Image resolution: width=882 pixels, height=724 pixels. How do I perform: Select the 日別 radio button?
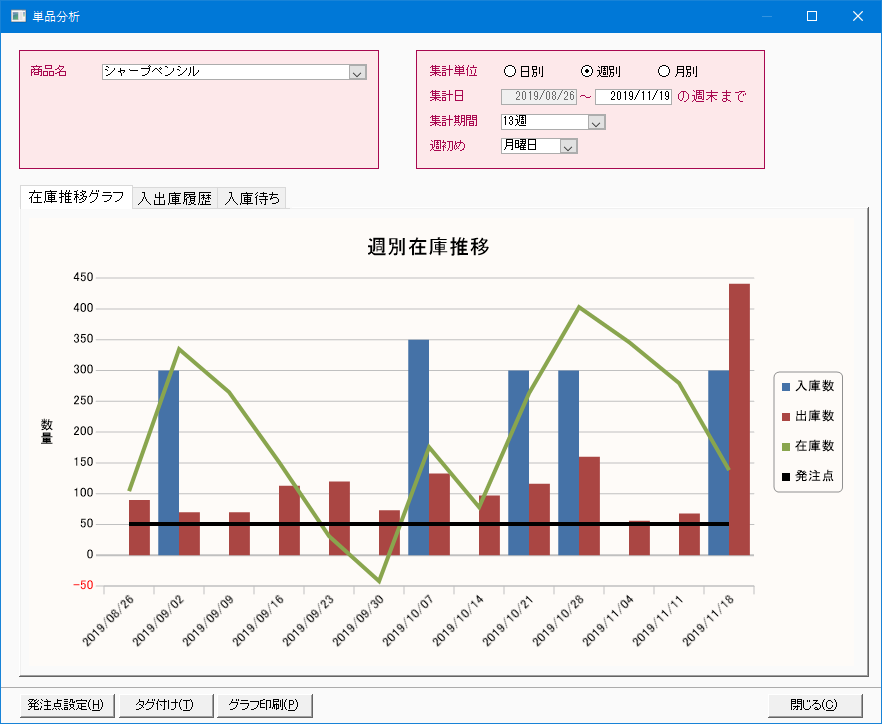[510, 72]
